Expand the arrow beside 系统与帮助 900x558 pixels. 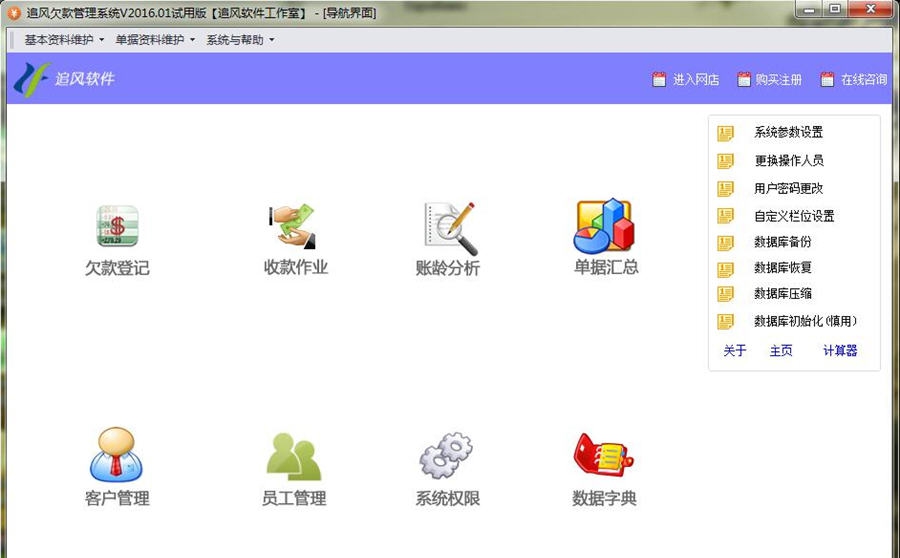tap(271, 40)
